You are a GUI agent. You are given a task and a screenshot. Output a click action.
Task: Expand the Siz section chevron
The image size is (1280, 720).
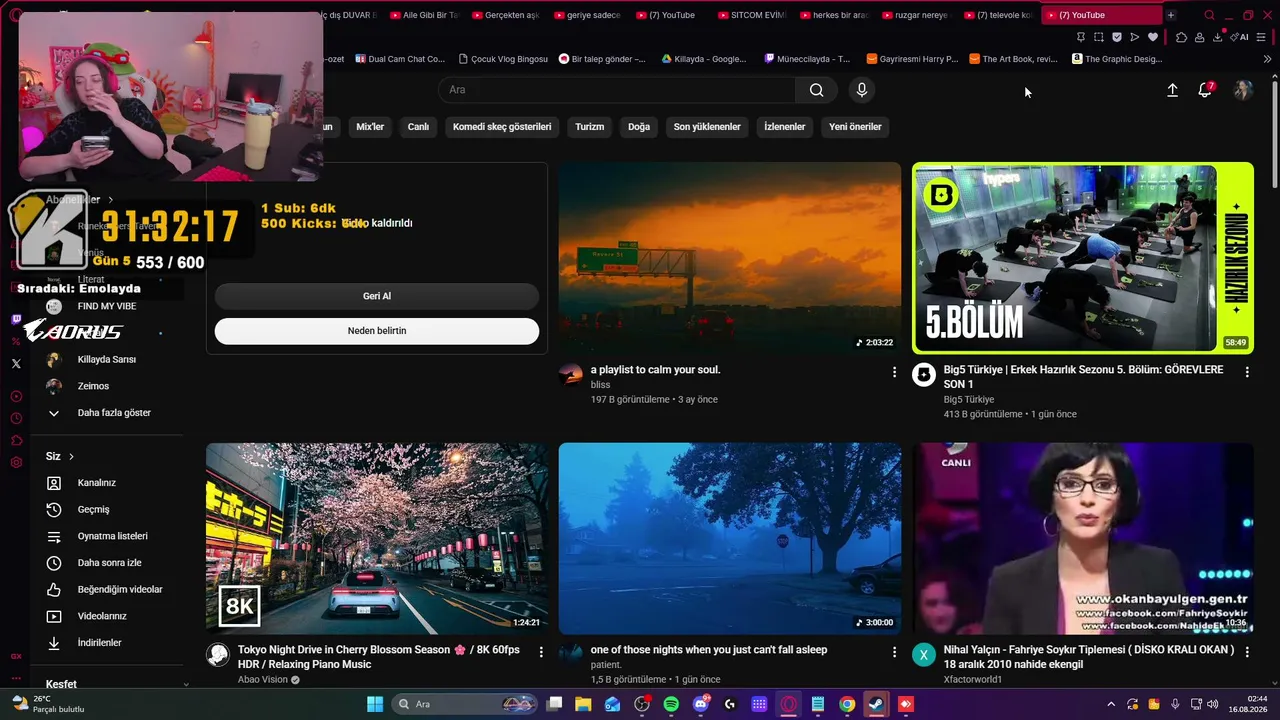pyautogui.click(x=71, y=457)
